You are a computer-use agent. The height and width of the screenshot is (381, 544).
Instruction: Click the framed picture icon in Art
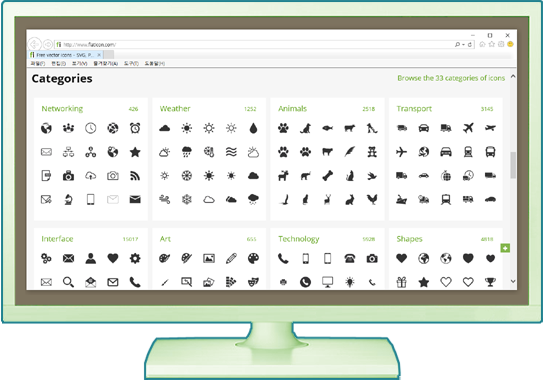(209, 259)
